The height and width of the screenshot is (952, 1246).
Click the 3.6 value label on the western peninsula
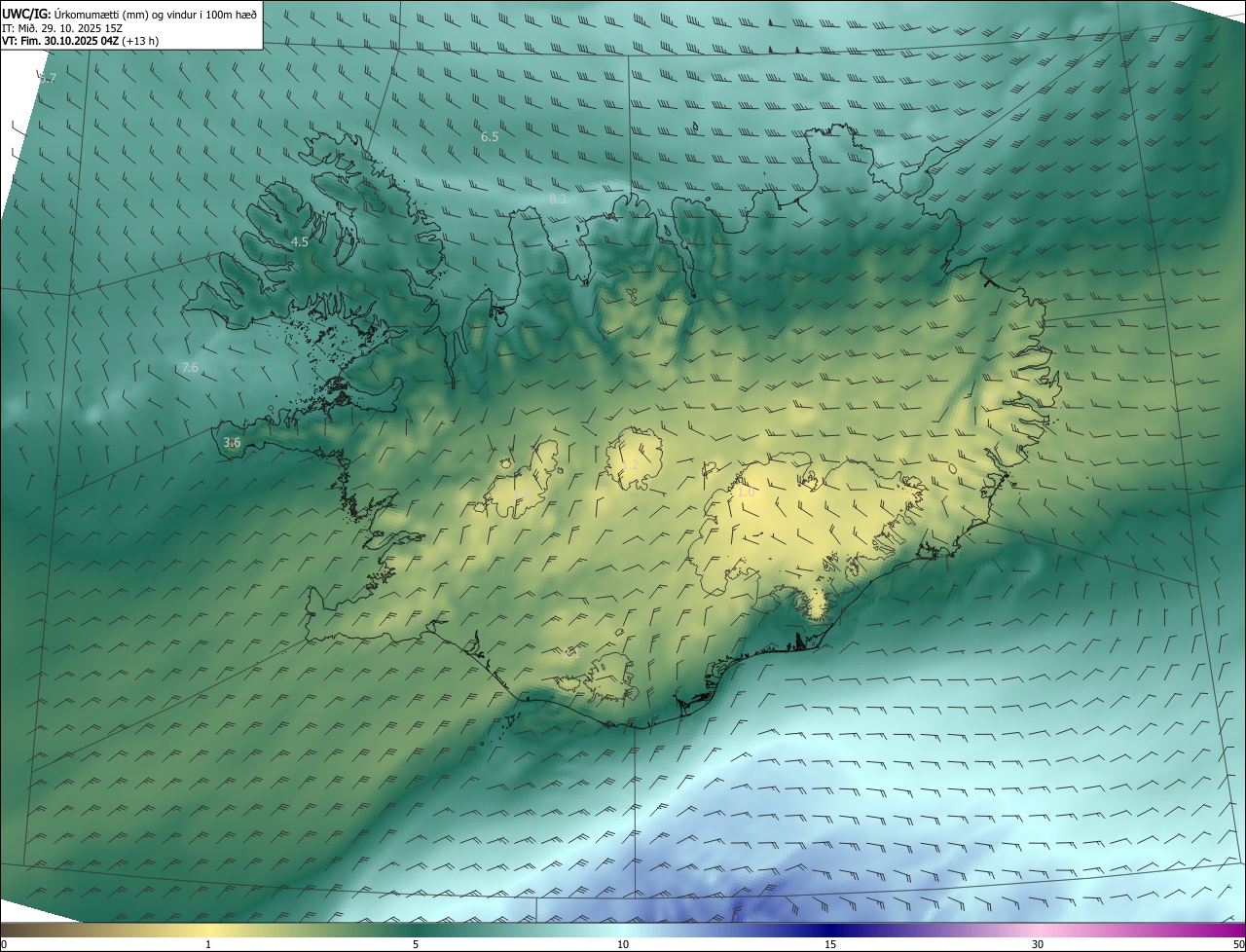pyautogui.click(x=232, y=442)
